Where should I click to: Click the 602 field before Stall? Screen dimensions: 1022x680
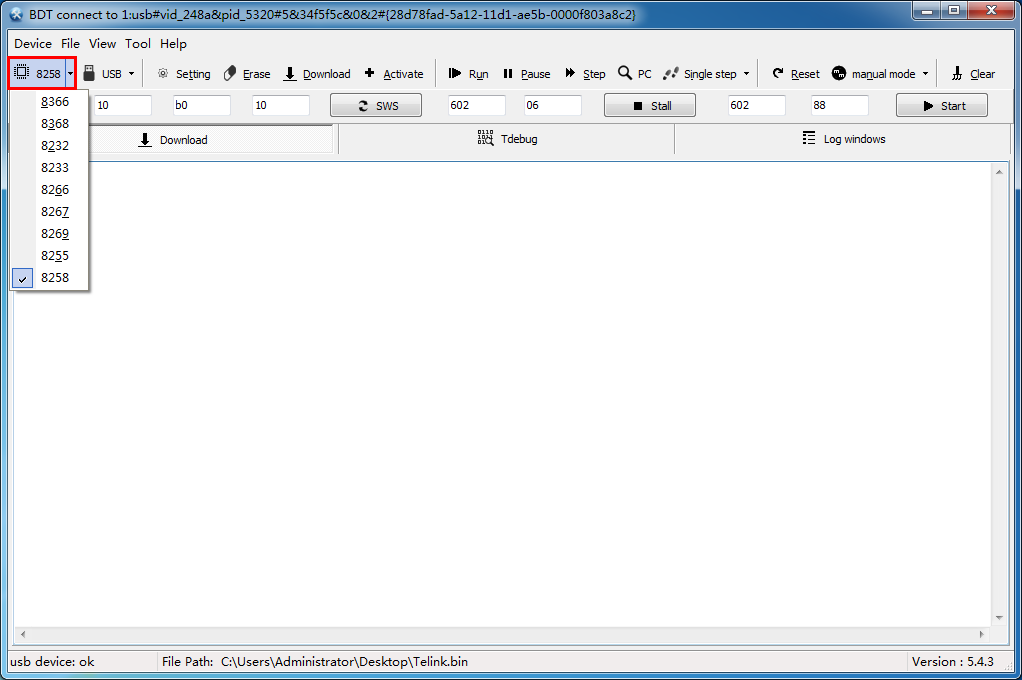click(476, 105)
